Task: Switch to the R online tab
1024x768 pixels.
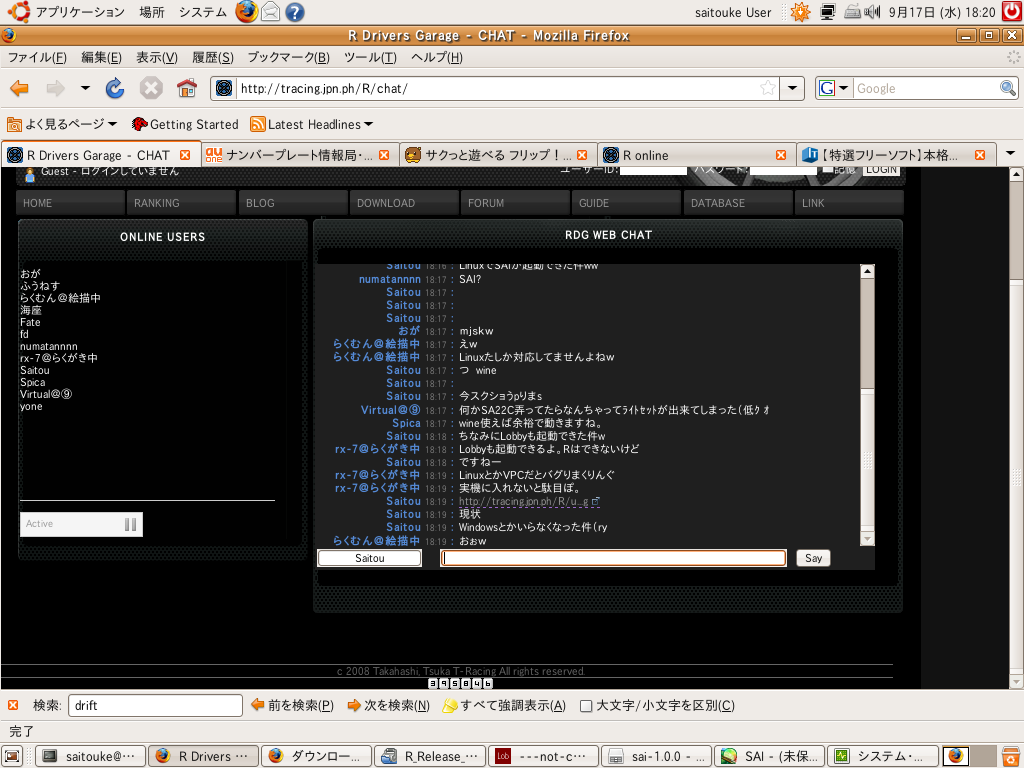Action: click(x=690, y=155)
